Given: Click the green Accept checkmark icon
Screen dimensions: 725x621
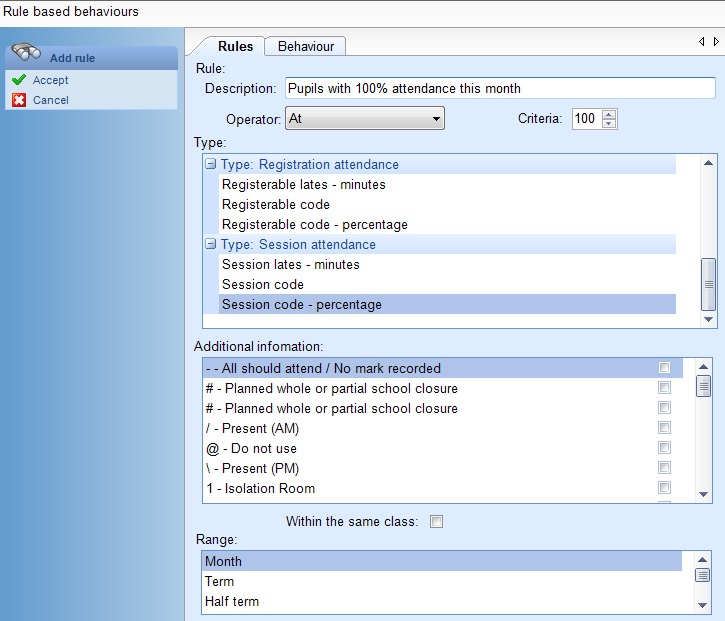Looking at the screenshot, I should click(x=19, y=80).
